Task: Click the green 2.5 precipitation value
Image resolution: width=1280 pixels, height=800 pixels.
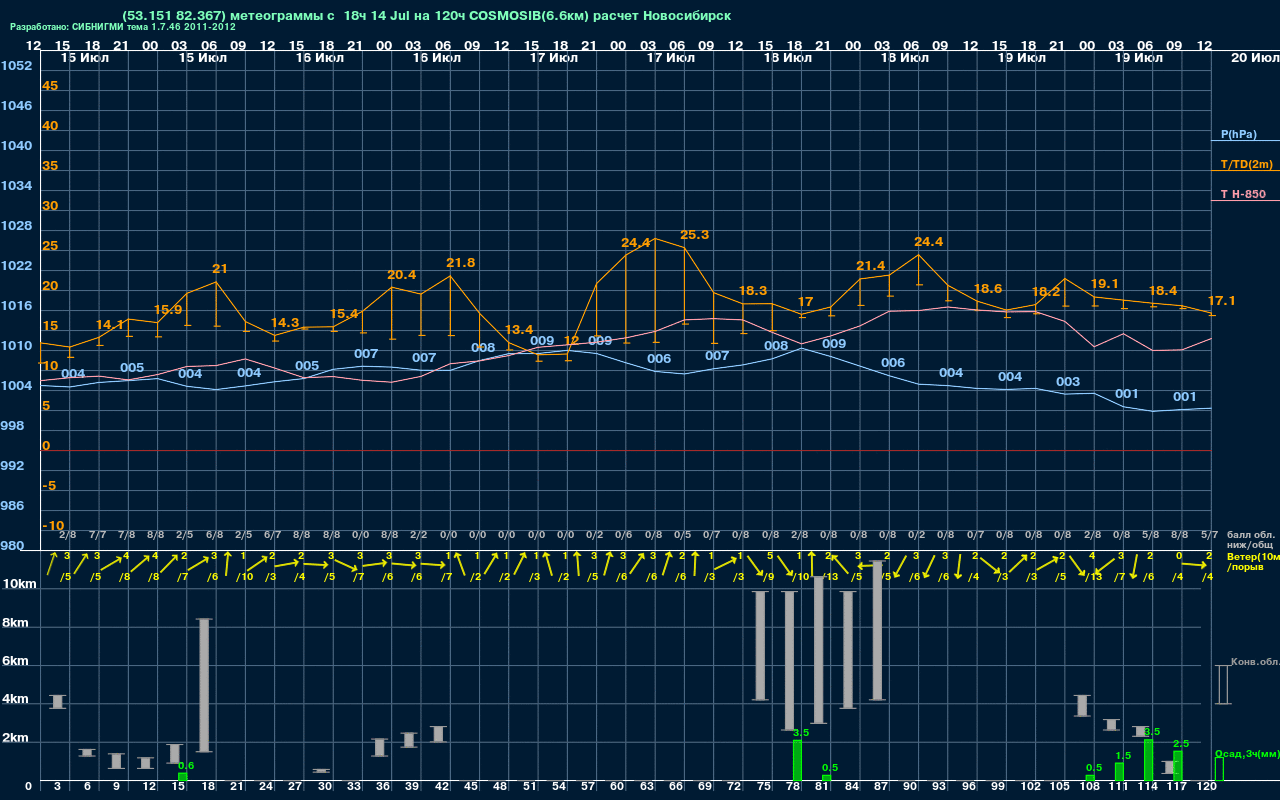Action: click(x=1181, y=744)
